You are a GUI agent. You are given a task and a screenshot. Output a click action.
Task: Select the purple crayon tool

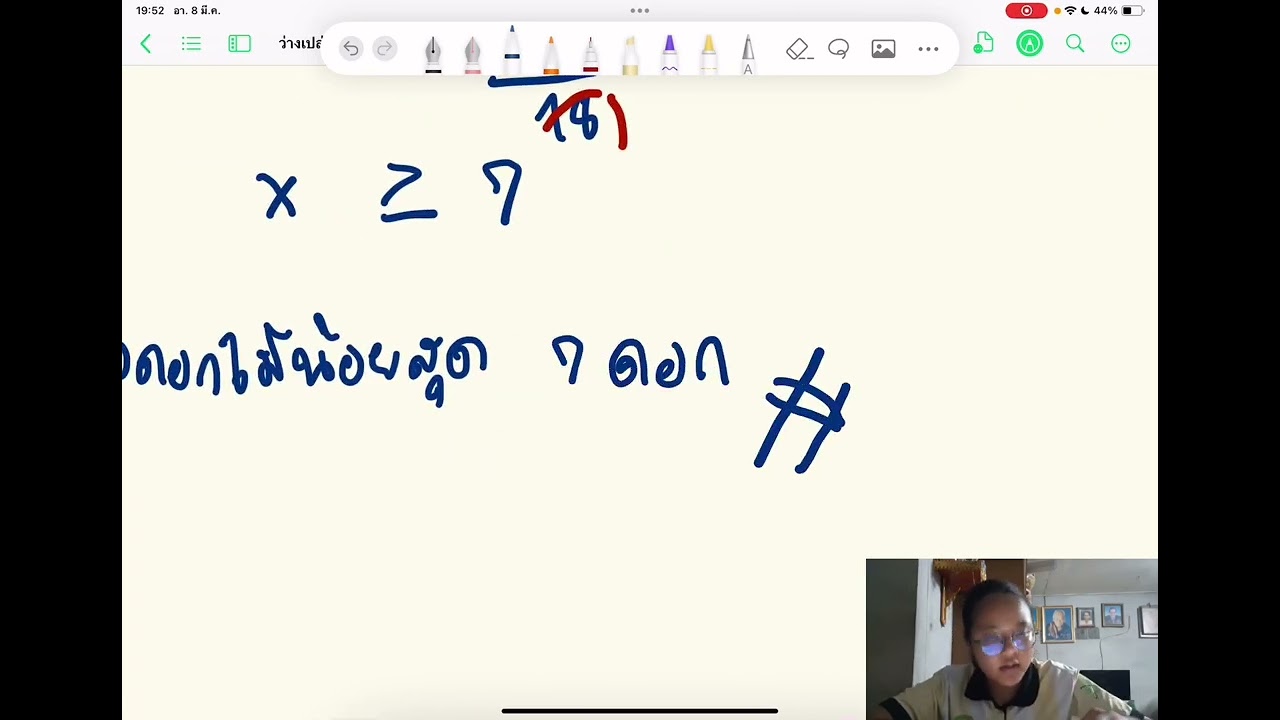[669, 54]
